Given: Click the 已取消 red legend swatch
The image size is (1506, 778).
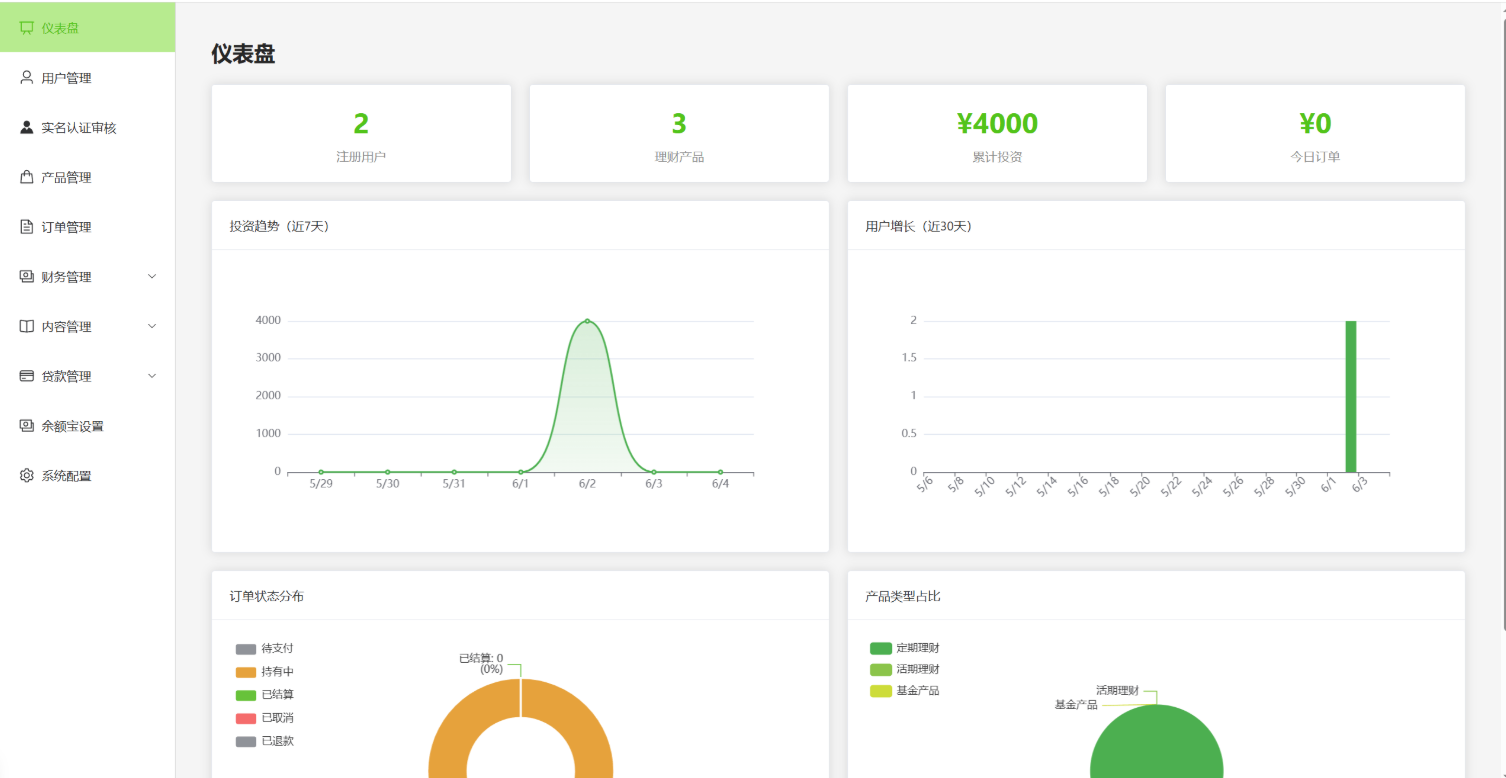Looking at the screenshot, I should [x=246, y=718].
